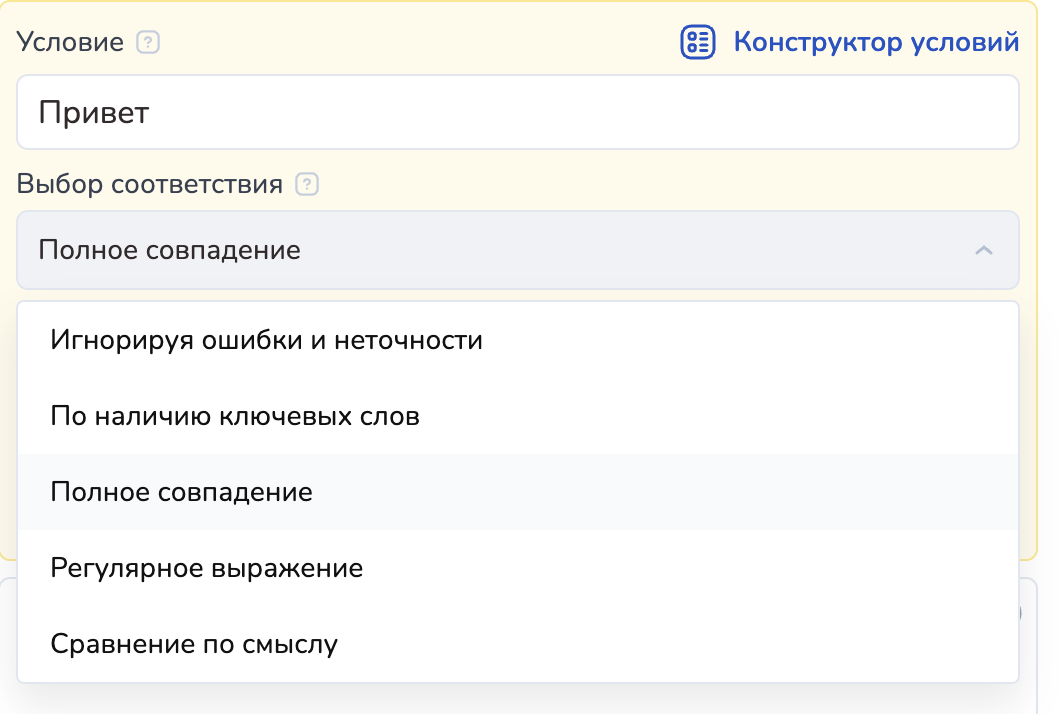Click the "Выбор соответствия" label text
Image resolution: width=1058 pixels, height=714 pixels.
pyautogui.click(x=150, y=185)
